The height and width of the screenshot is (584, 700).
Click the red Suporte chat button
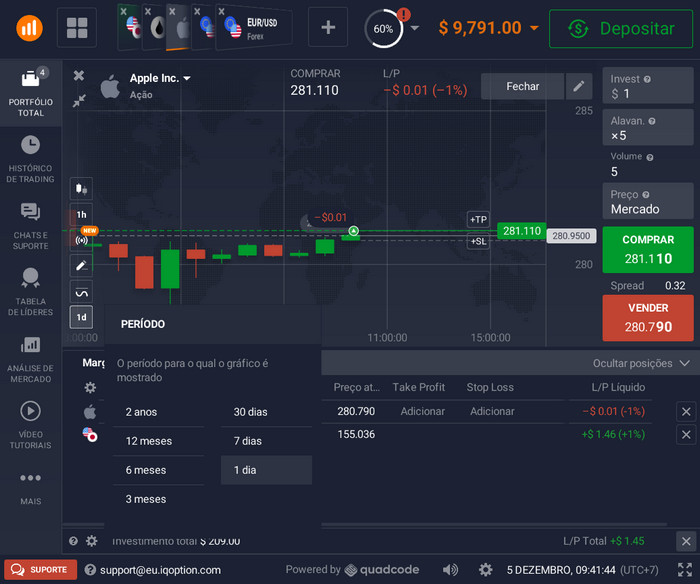(x=40, y=570)
